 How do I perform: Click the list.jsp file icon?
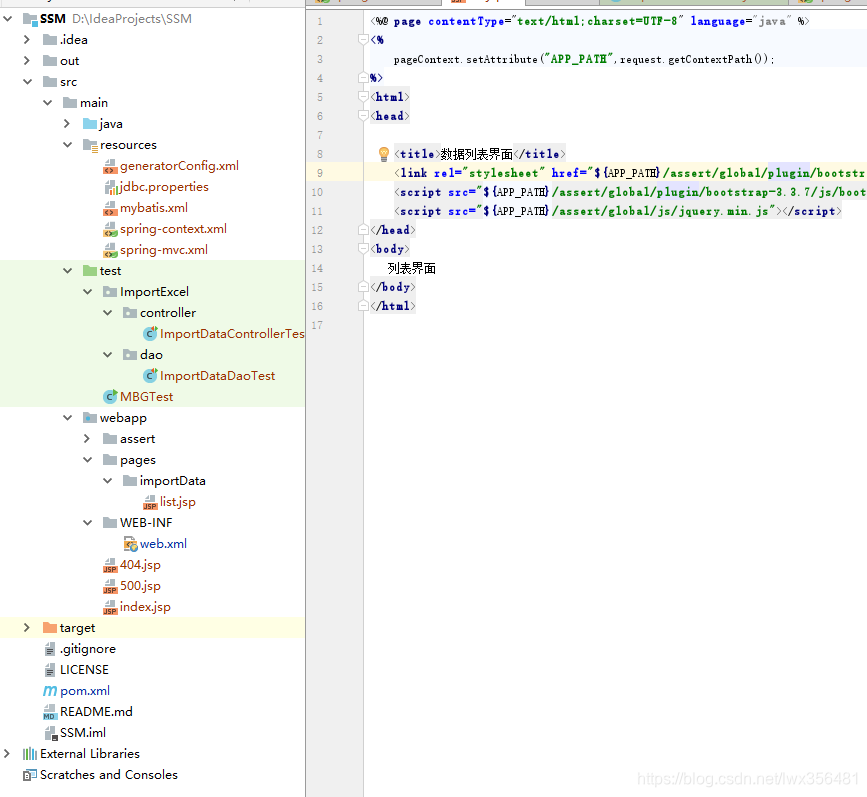point(150,502)
